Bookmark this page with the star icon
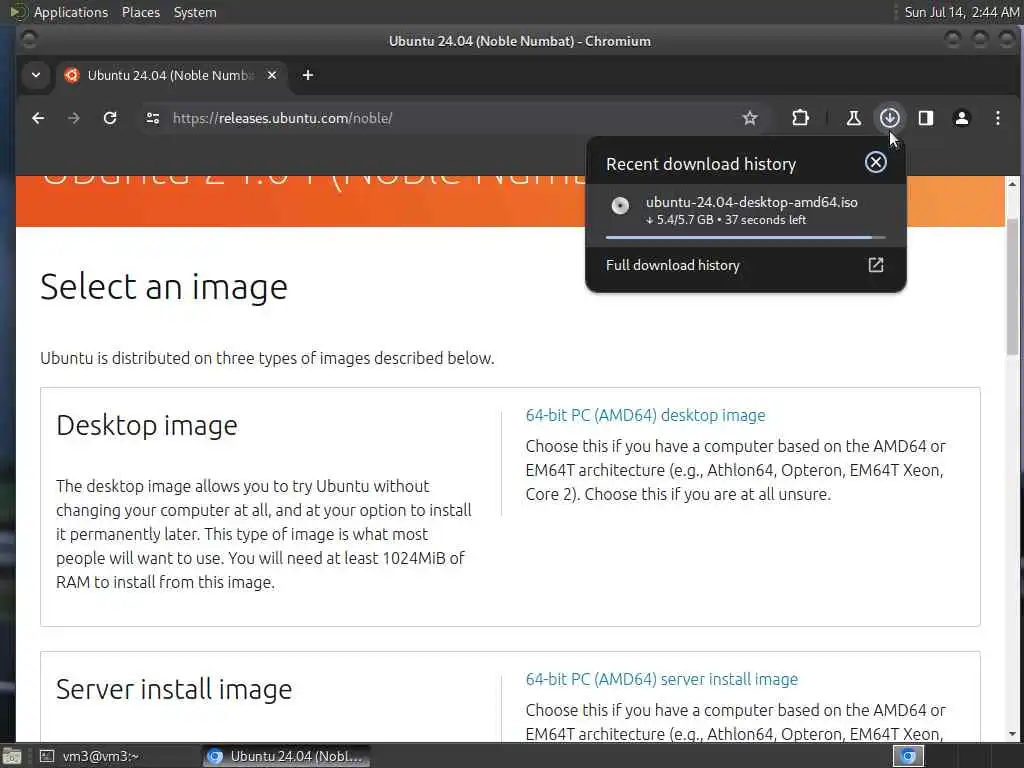1024x768 pixels. (x=750, y=118)
